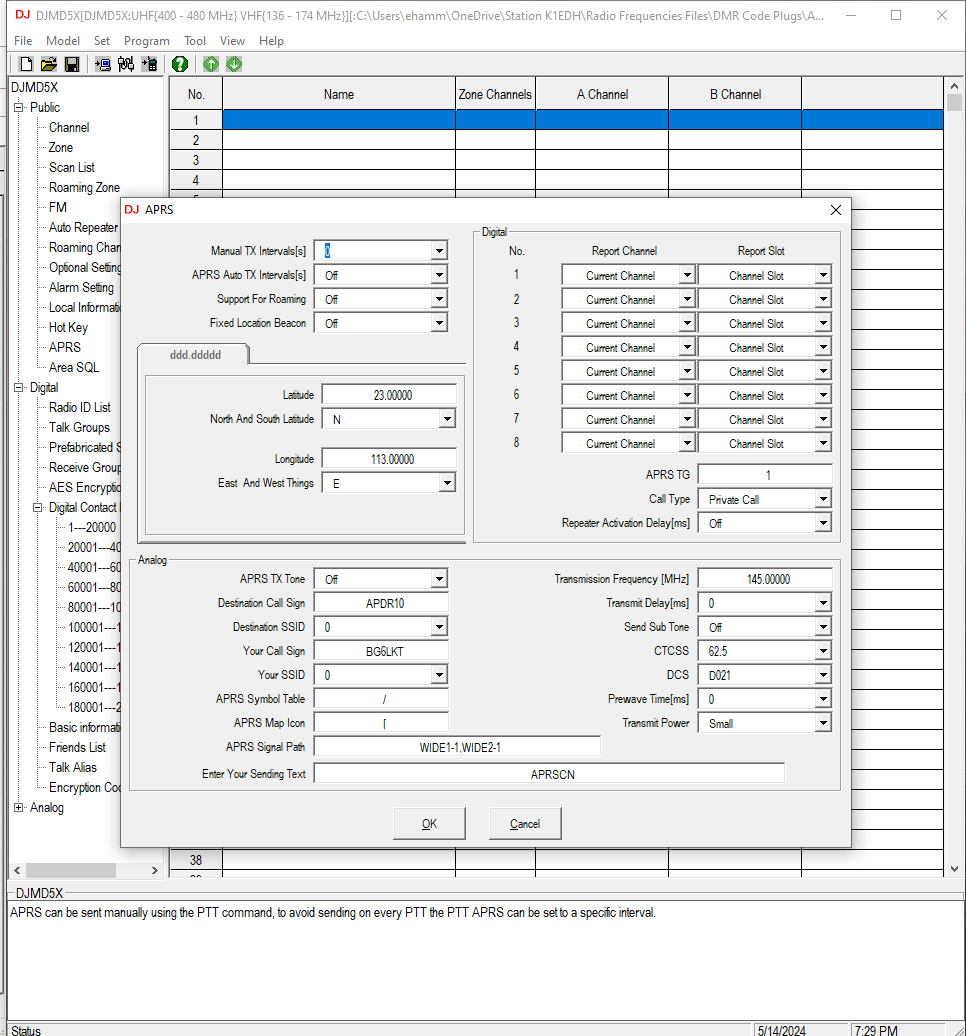Click the green down arrow icon

[234, 64]
